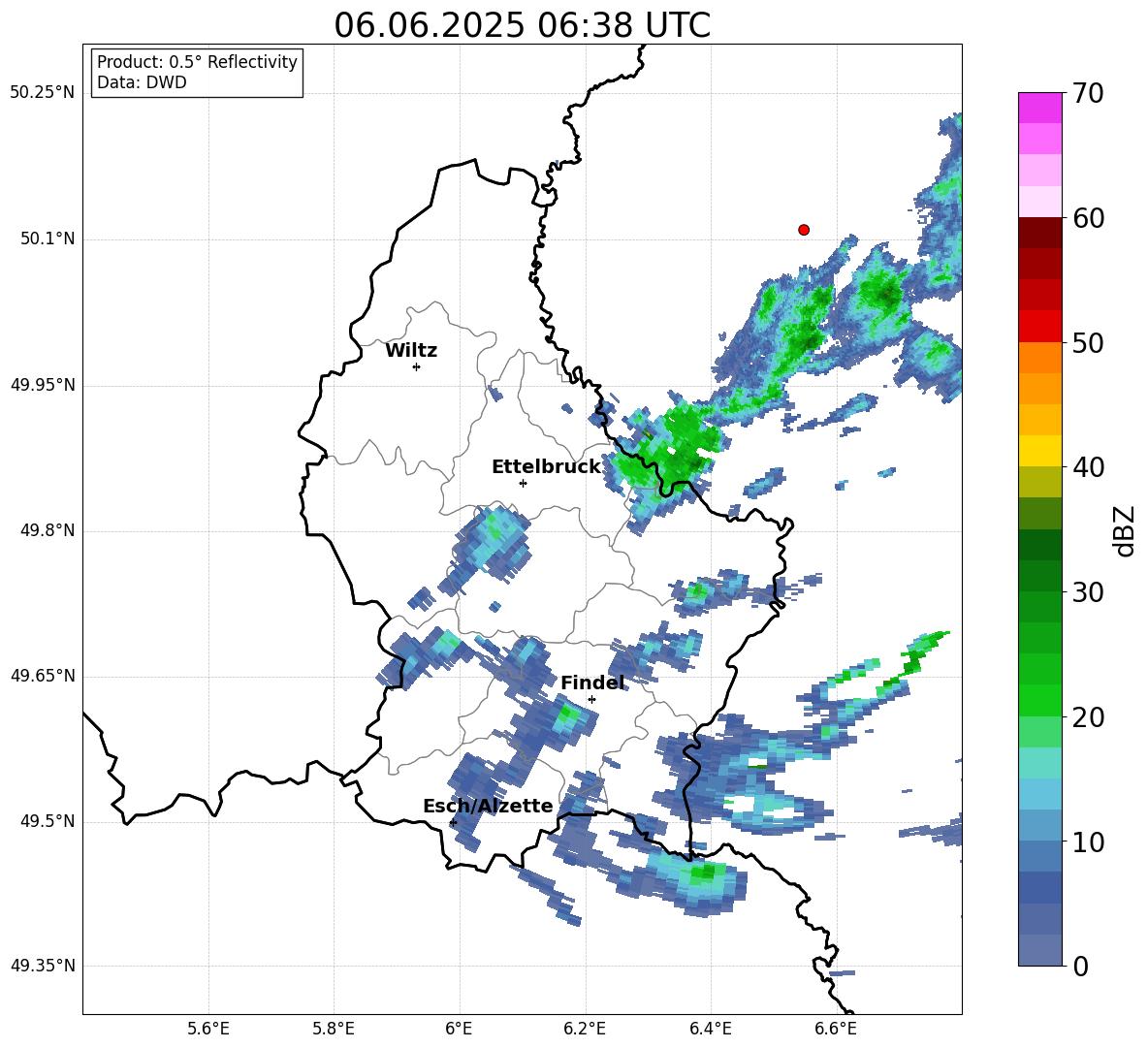Click the 50 value on colorbar
The image size is (1148, 1048).
tap(1088, 342)
